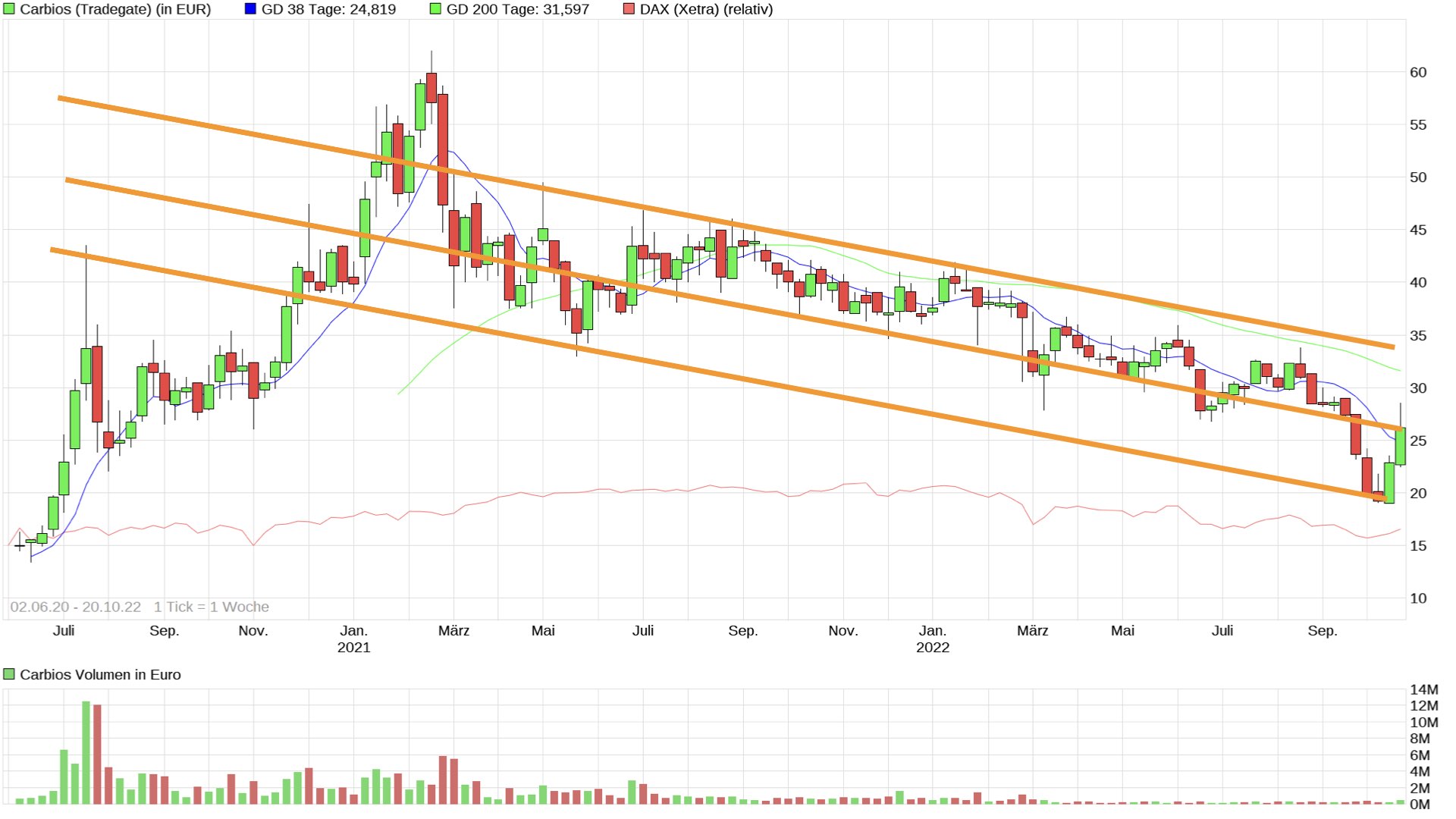Image resolution: width=1456 pixels, height=819 pixels.
Task: Click the Carbios Volumen legend swatch
Action: [9, 674]
